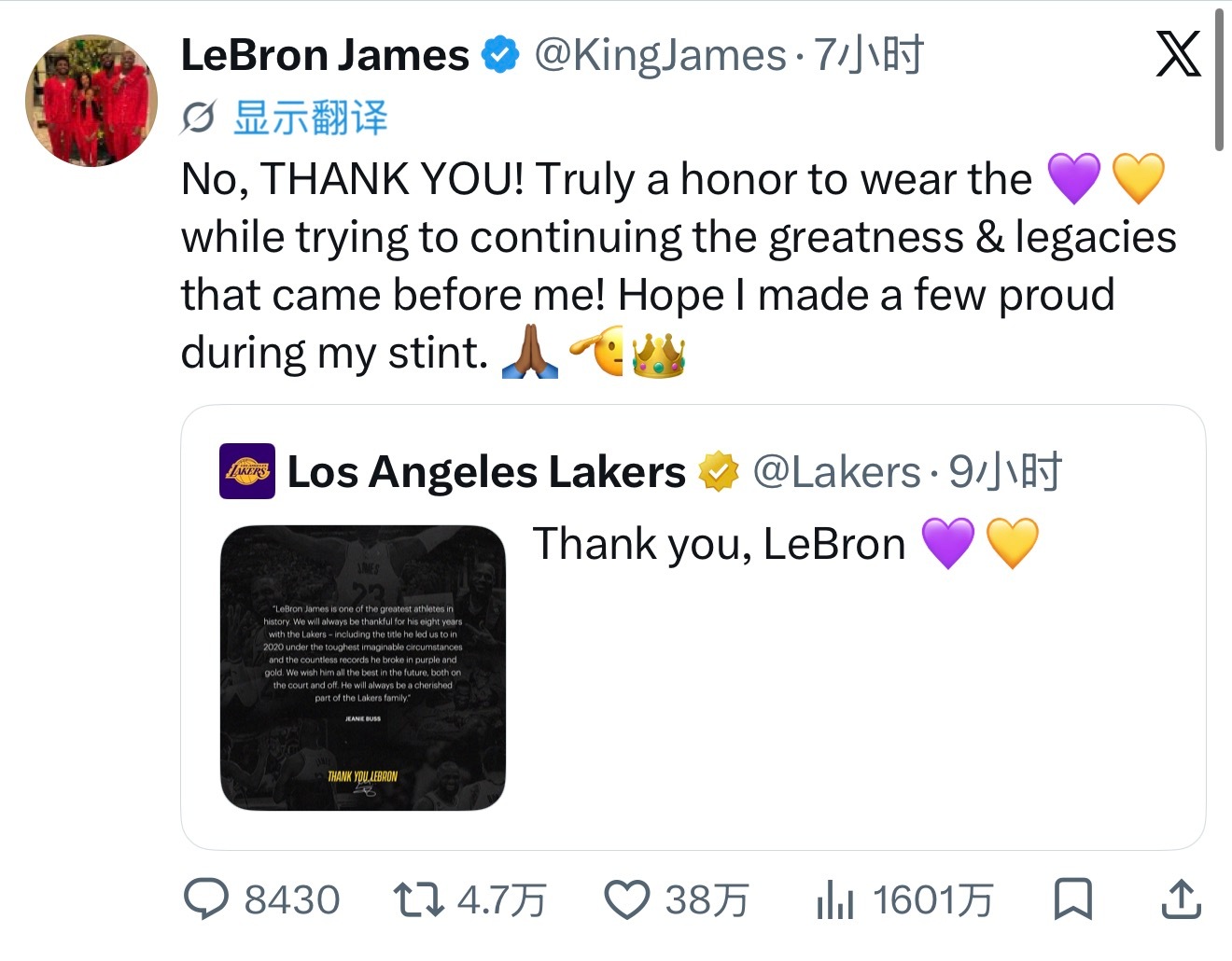Click Los Angeles Lakers display name
The image size is (1232, 961).
tap(486, 472)
